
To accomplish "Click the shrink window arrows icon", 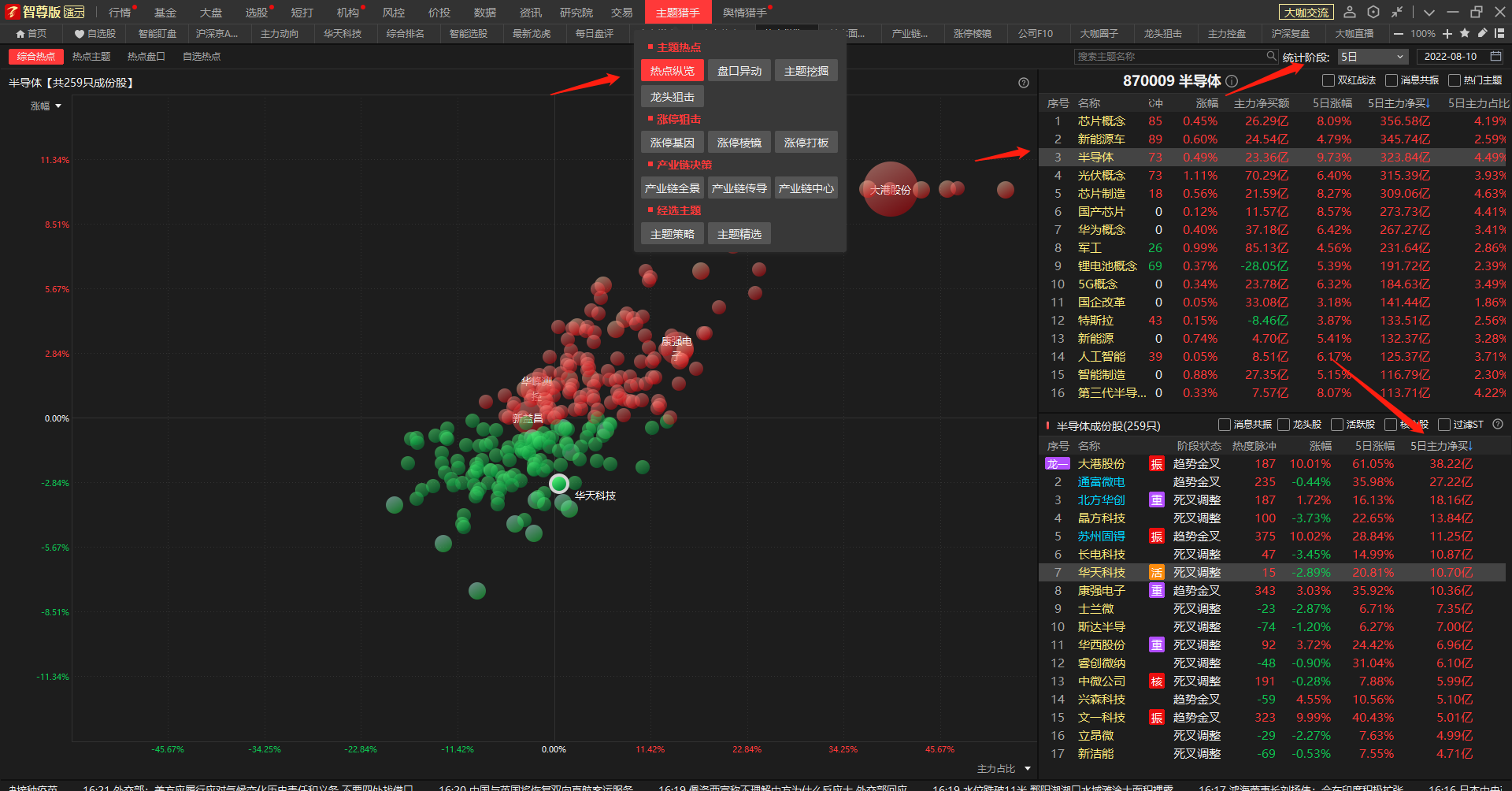I will click(x=1397, y=12).
